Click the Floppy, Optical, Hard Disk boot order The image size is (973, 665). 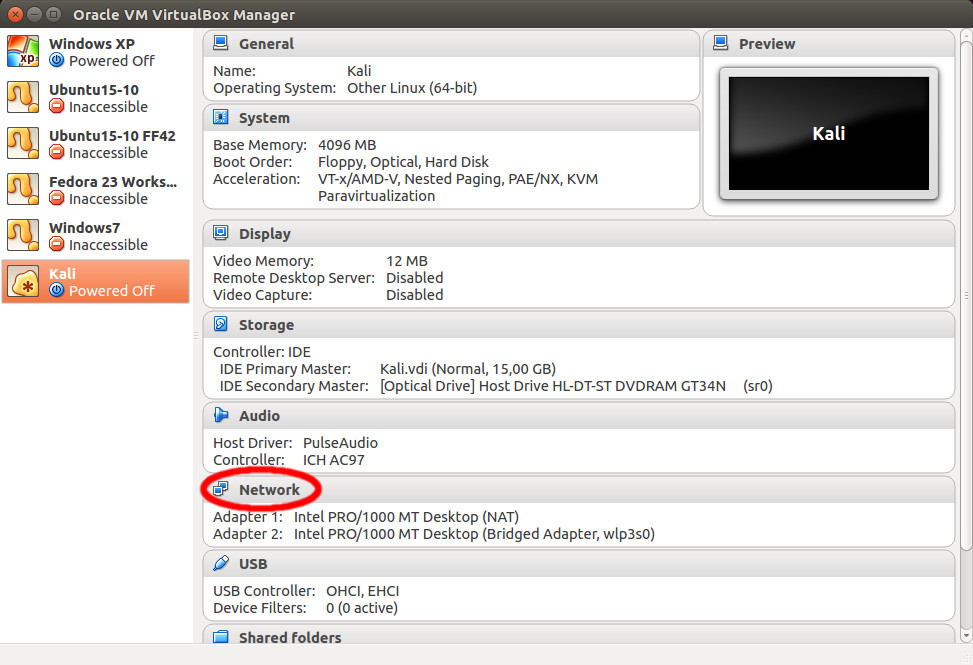(403, 162)
